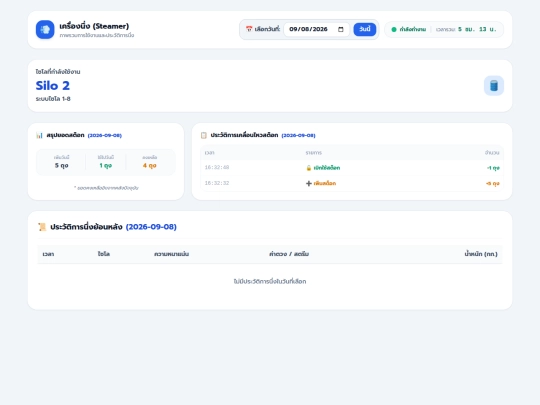Click the 5 ถุง added-today value
Viewport: 540px width, 405px height.
click(61, 165)
